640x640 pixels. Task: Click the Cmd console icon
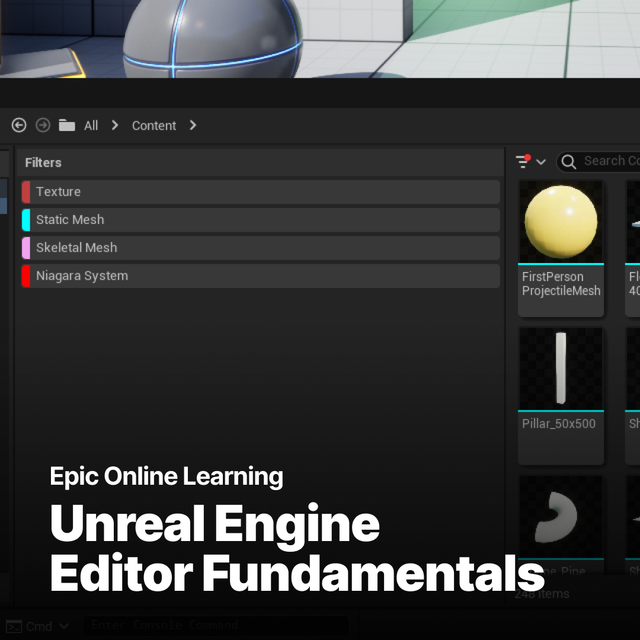[13, 626]
